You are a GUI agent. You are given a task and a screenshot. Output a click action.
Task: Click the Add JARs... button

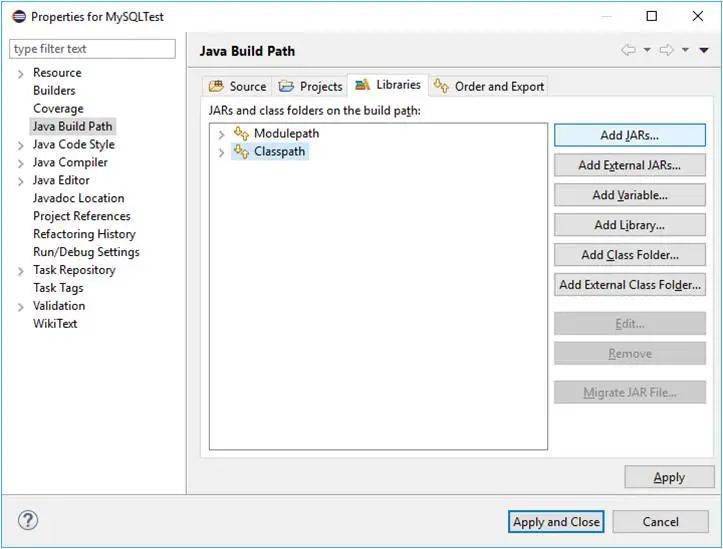[x=630, y=135]
